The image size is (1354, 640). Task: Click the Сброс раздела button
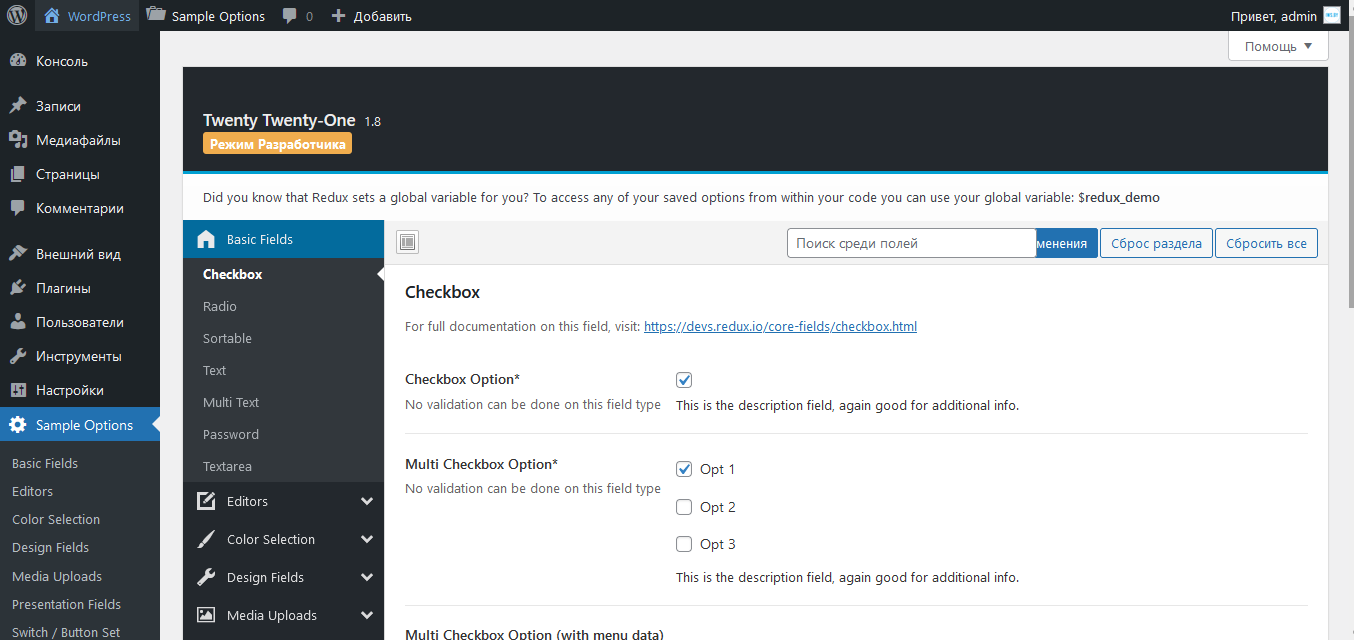click(1157, 243)
